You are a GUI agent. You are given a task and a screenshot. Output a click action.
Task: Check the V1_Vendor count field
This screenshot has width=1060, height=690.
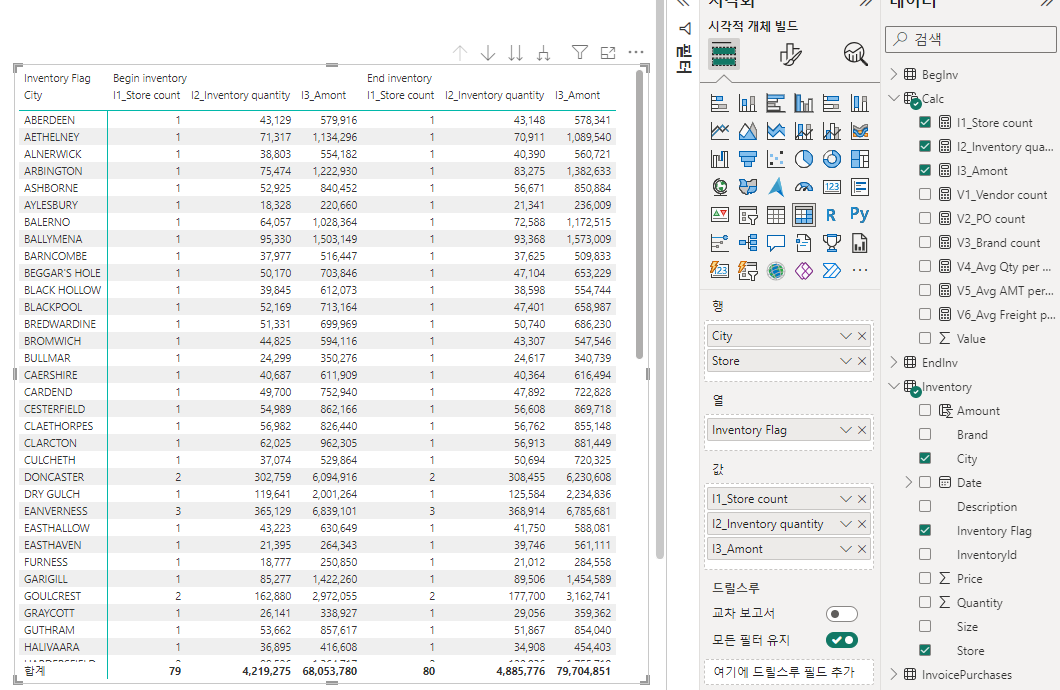tap(925, 194)
